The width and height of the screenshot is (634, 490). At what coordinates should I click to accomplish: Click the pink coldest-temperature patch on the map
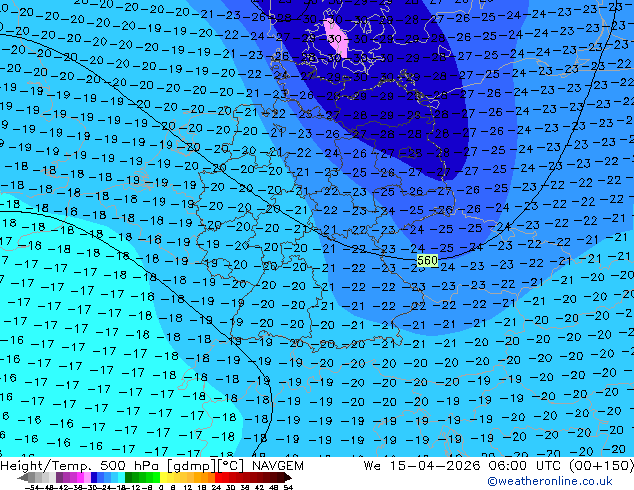pyautogui.click(x=336, y=39)
